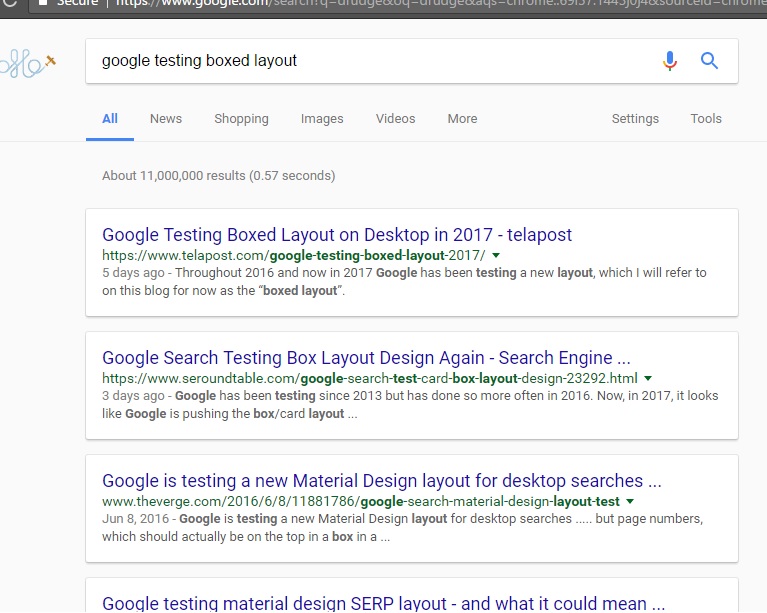The width and height of the screenshot is (767, 613).
Task: Click the theverge.com green URL text
Action: (361, 501)
